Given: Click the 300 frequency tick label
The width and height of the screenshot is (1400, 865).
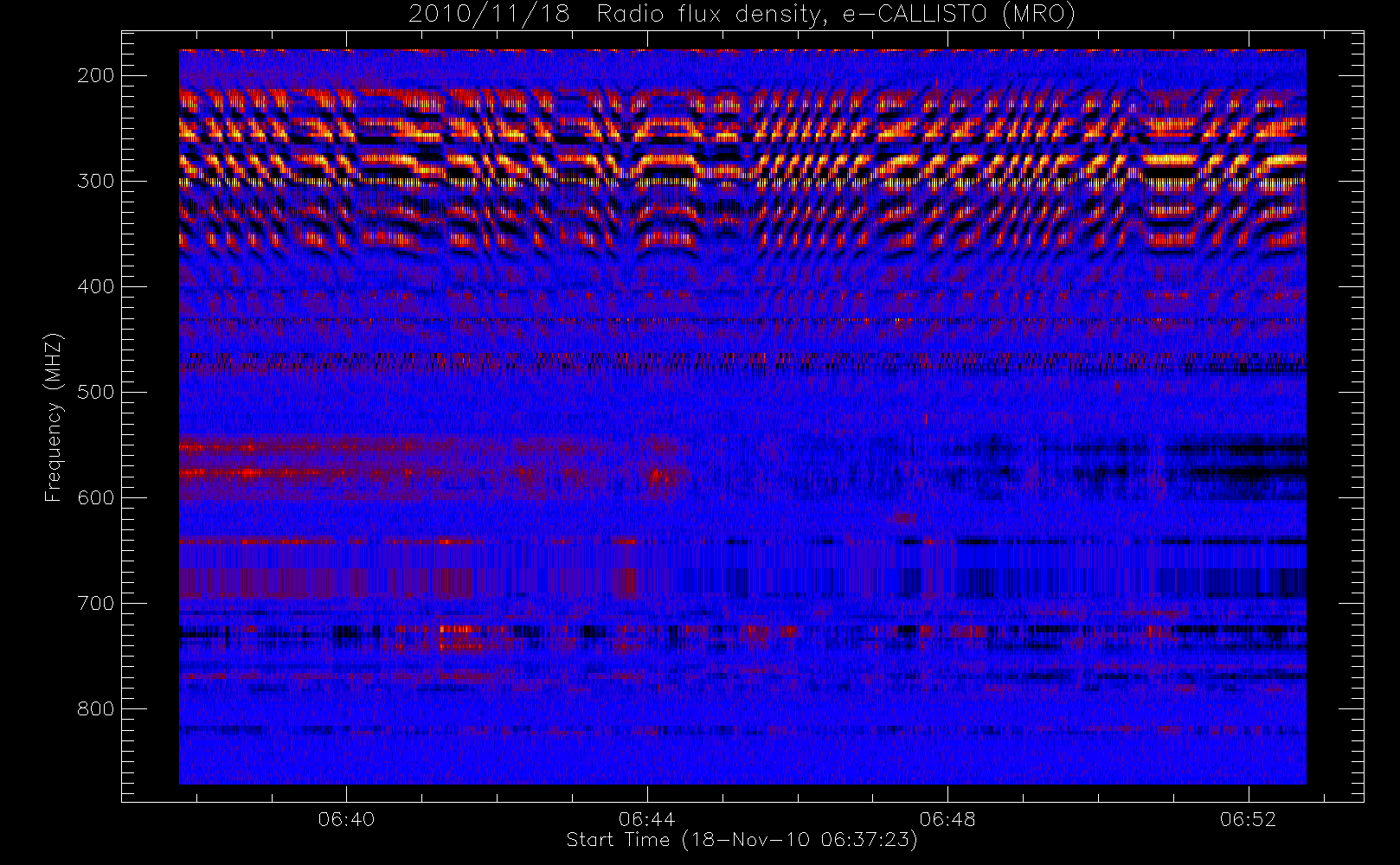Looking at the screenshot, I should pos(96,181).
